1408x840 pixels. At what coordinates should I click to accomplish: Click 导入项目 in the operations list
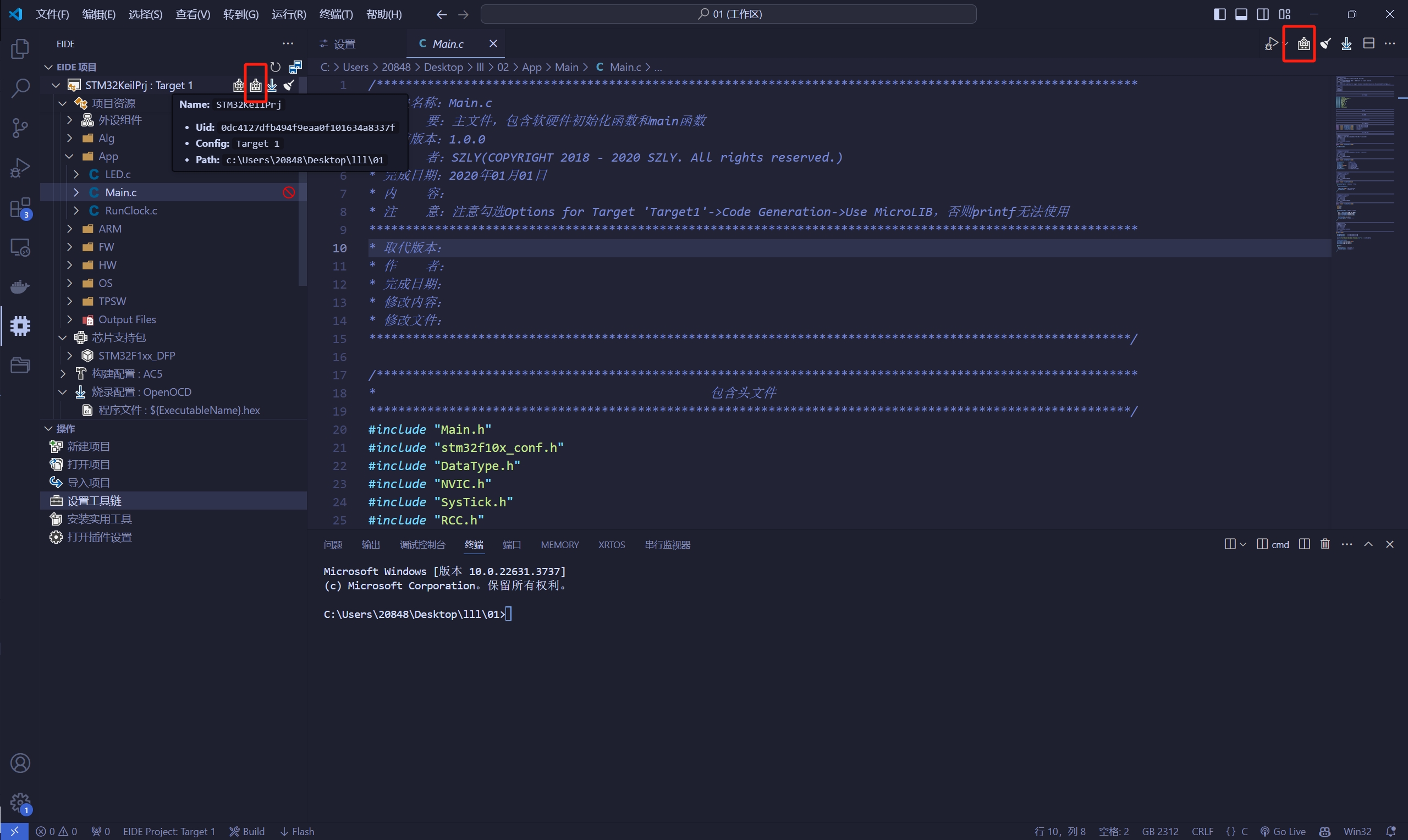point(89,483)
